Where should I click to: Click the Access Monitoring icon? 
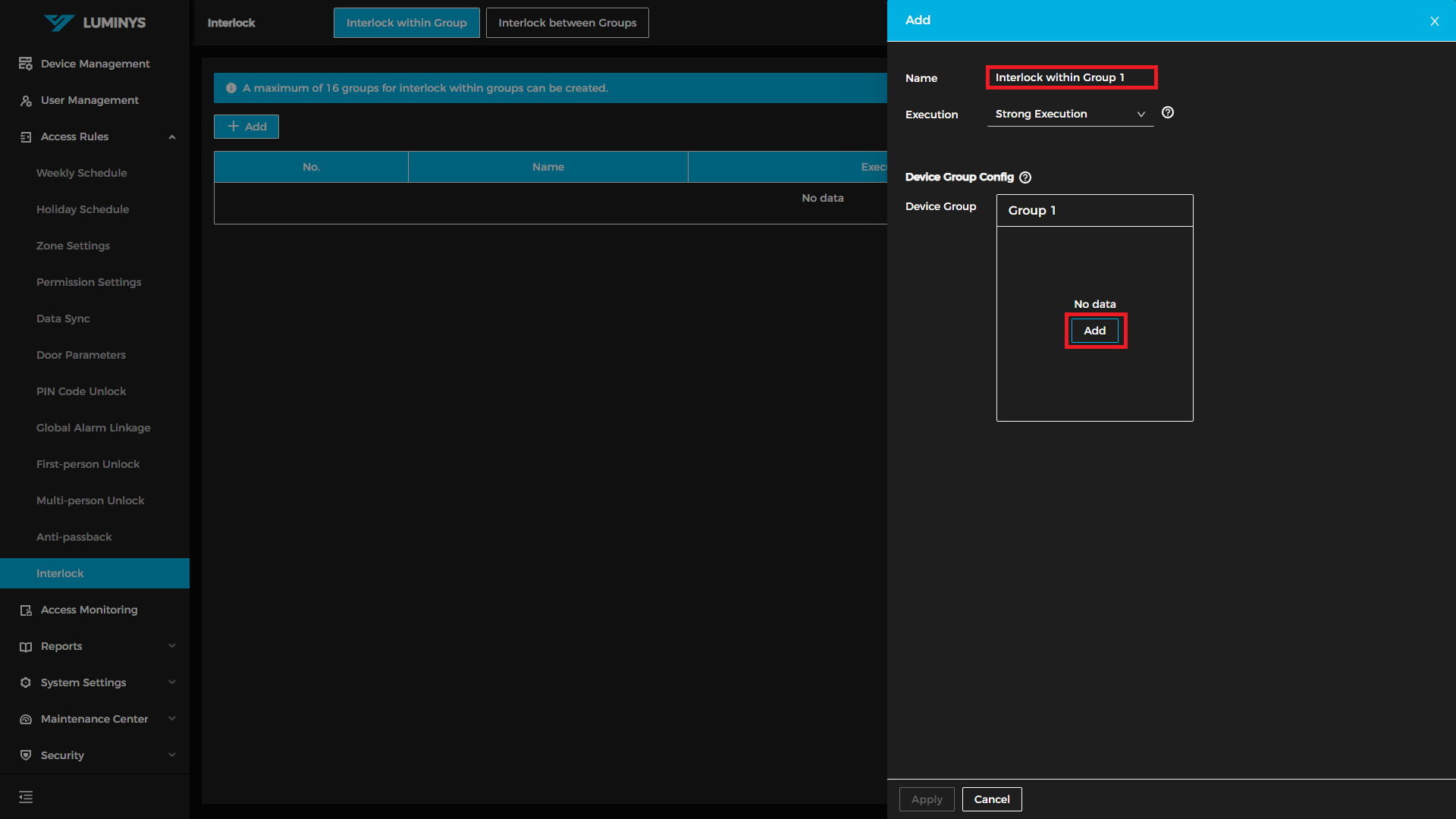coord(26,610)
